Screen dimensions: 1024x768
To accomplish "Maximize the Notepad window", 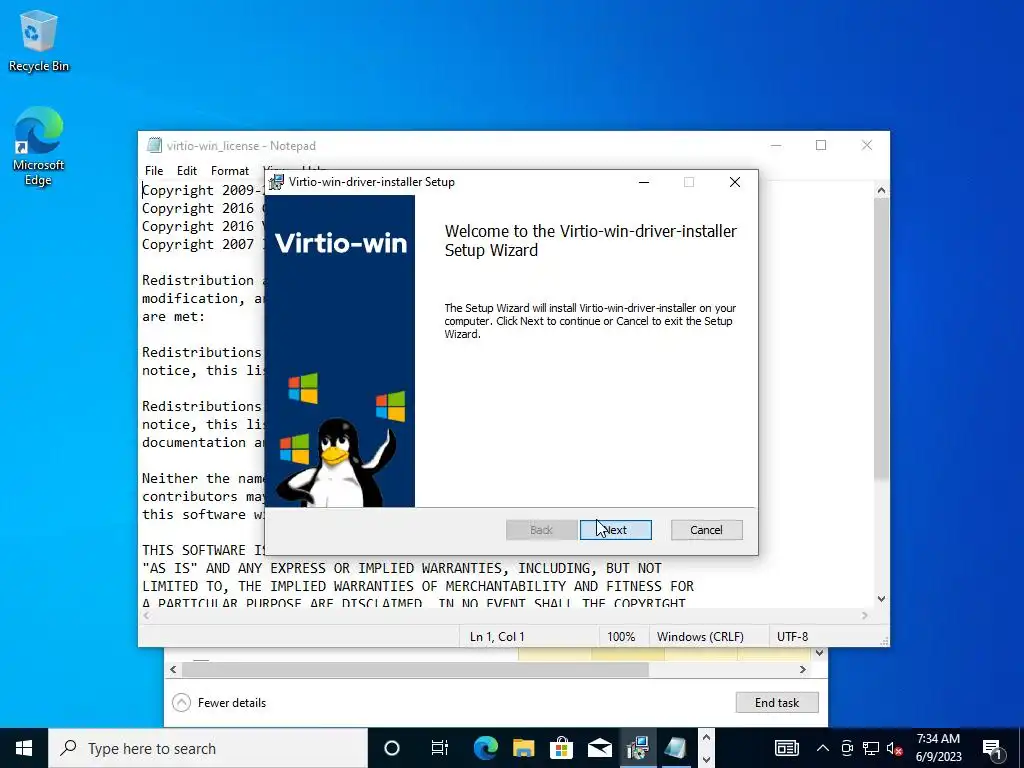I will (821, 145).
